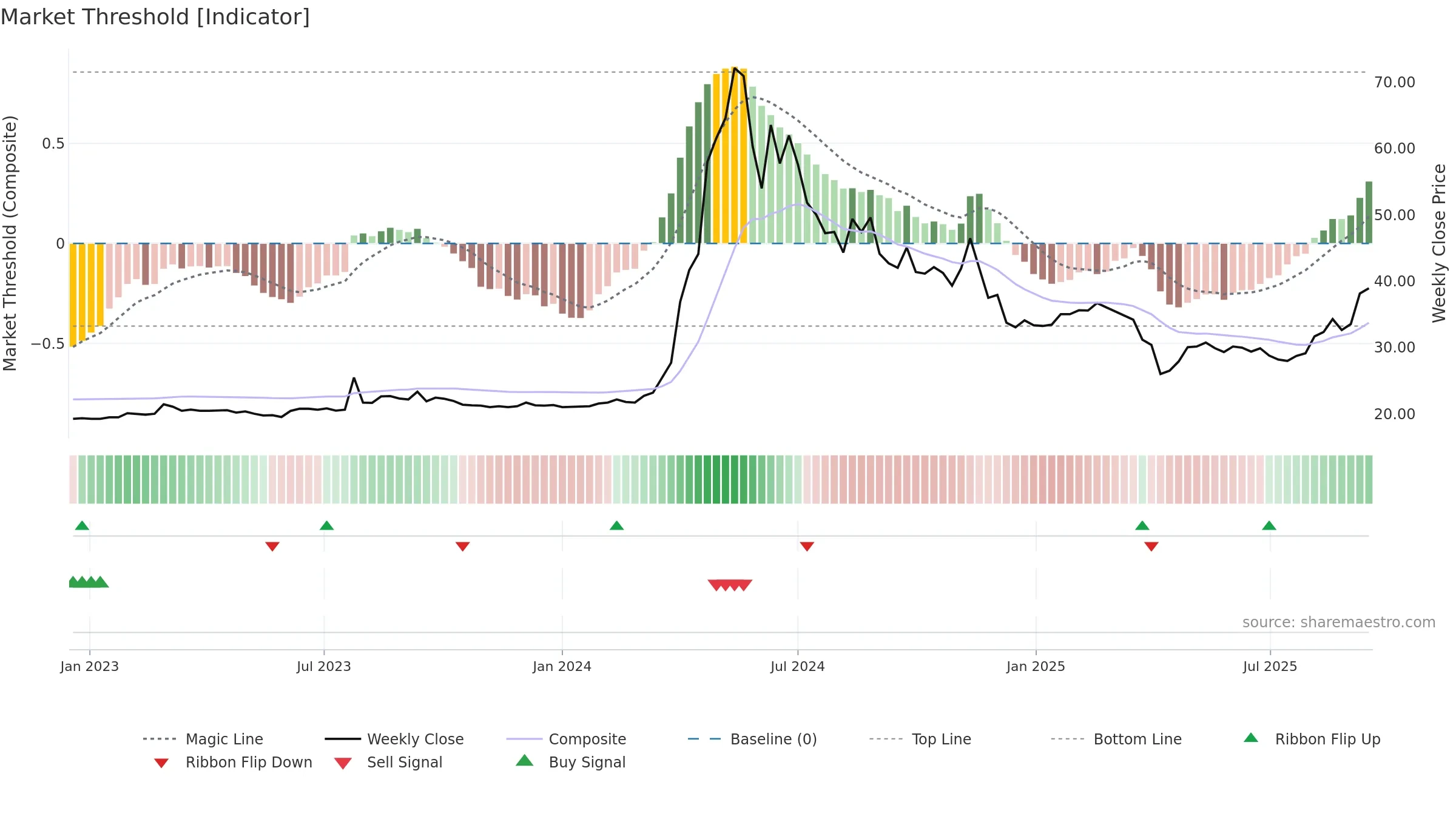
Task: Click the ribbon flip-down triangle at July 2024
Action: tap(807, 547)
